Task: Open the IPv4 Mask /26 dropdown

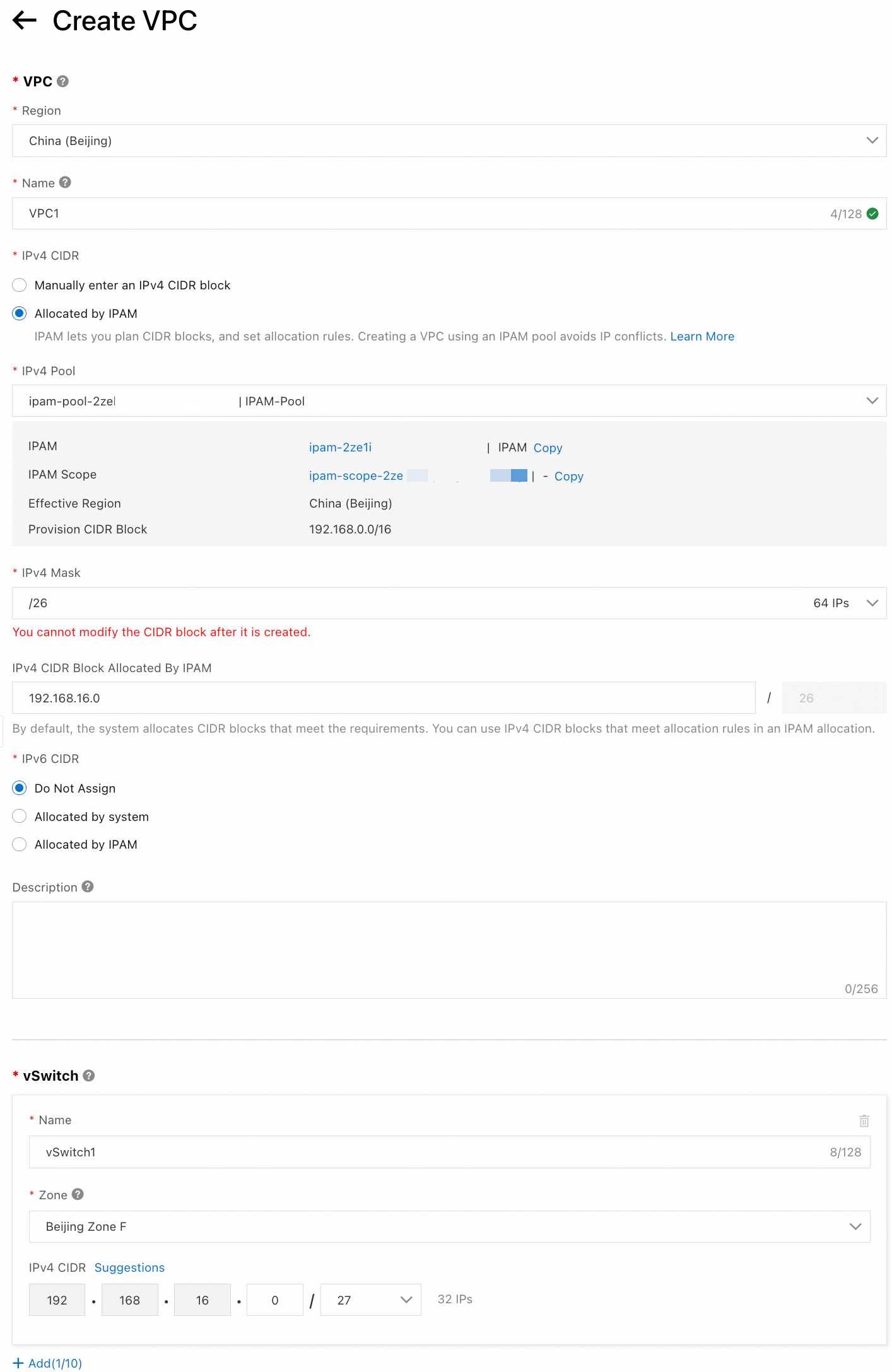Action: [x=449, y=603]
